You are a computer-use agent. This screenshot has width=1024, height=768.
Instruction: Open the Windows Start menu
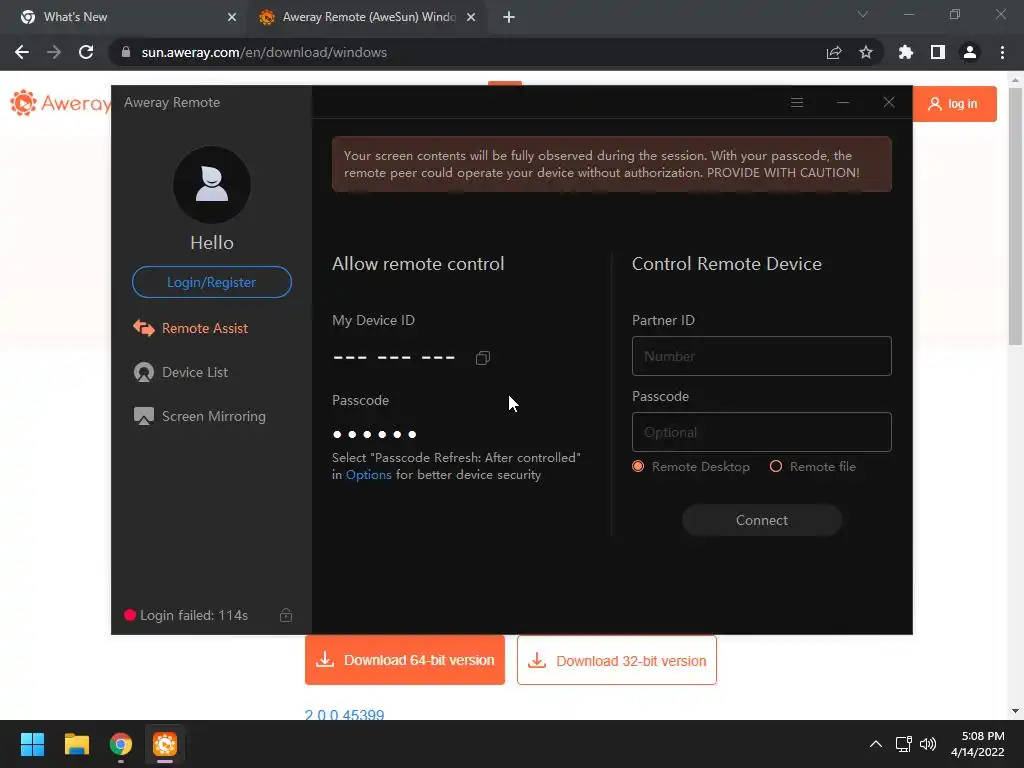32,744
